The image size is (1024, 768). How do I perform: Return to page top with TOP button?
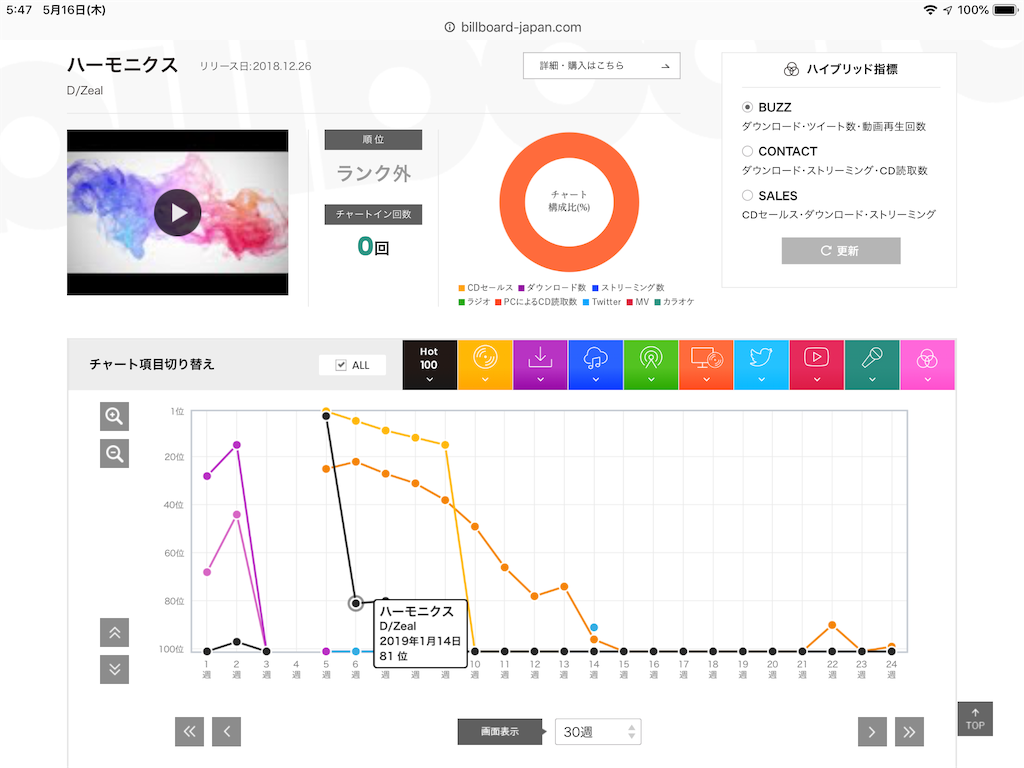pos(975,719)
